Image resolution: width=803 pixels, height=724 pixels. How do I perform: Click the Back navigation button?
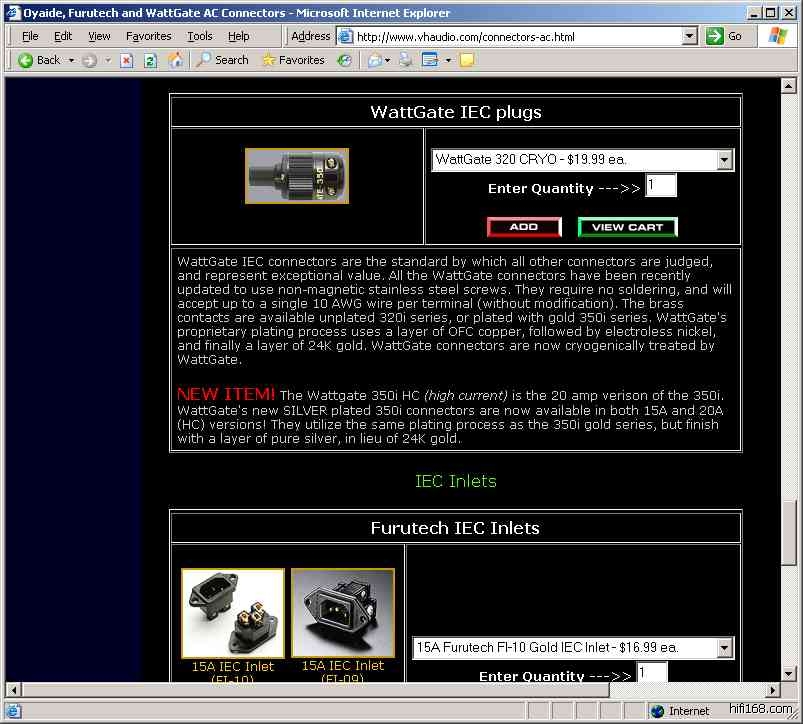pyautogui.click(x=40, y=60)
